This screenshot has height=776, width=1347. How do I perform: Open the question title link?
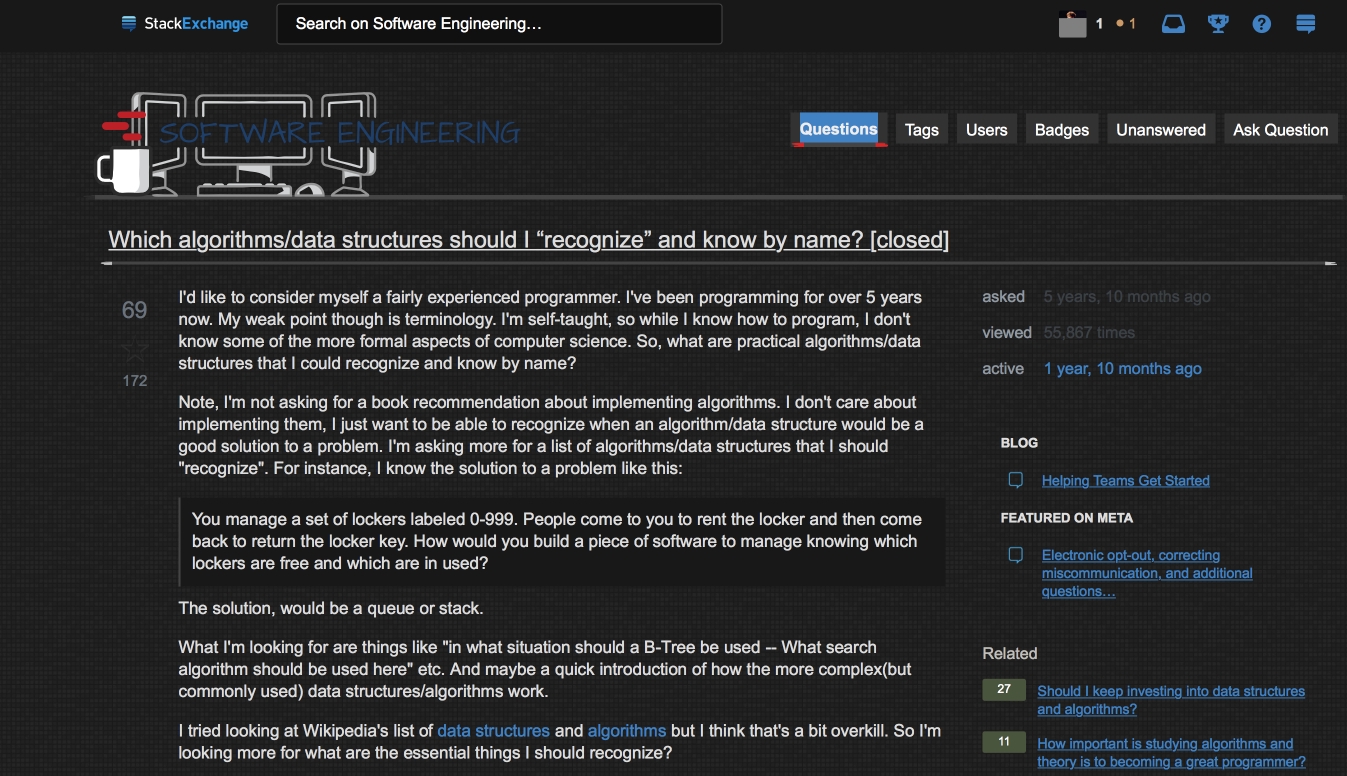coord(528,240)
